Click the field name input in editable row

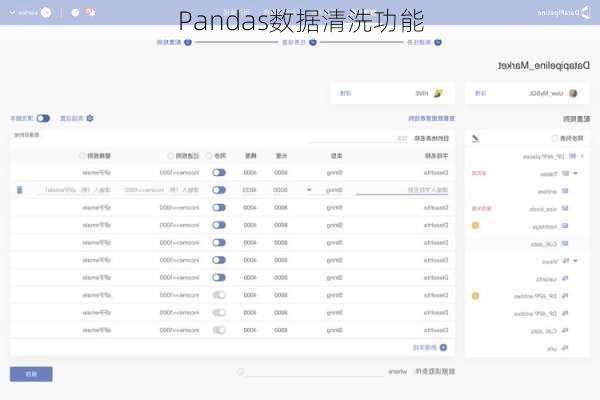pos(402,190)
